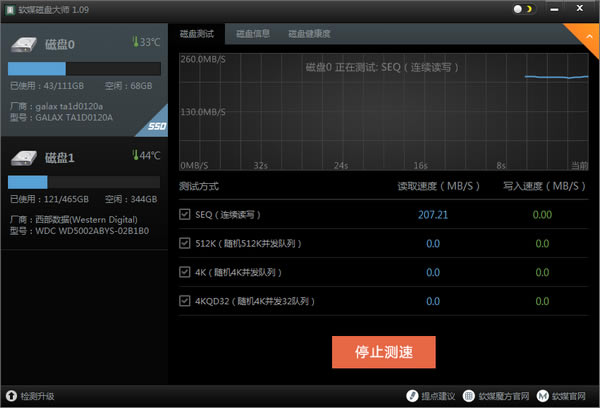600x408 pixels.
Task: Uncheck the SEQ(连续读写) test checkbox
Action: [184, 214]
